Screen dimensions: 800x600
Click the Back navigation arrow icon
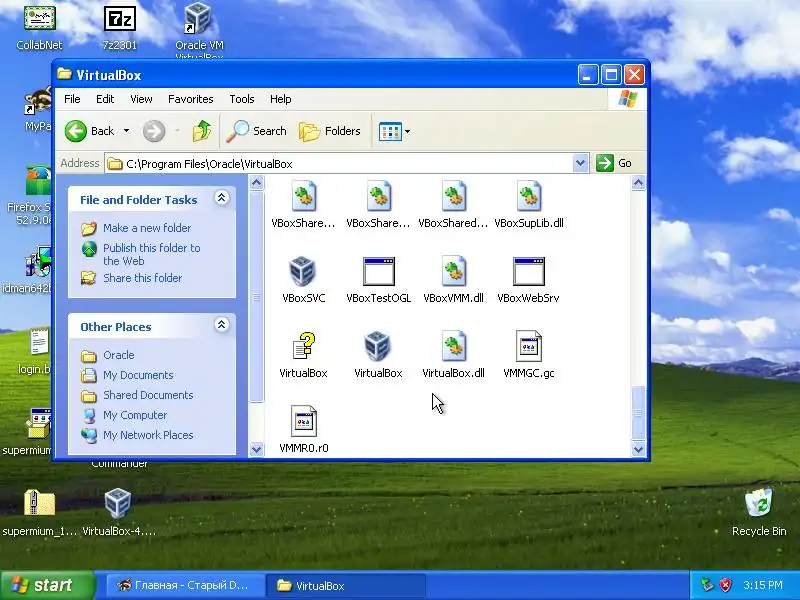click(76, 131)
